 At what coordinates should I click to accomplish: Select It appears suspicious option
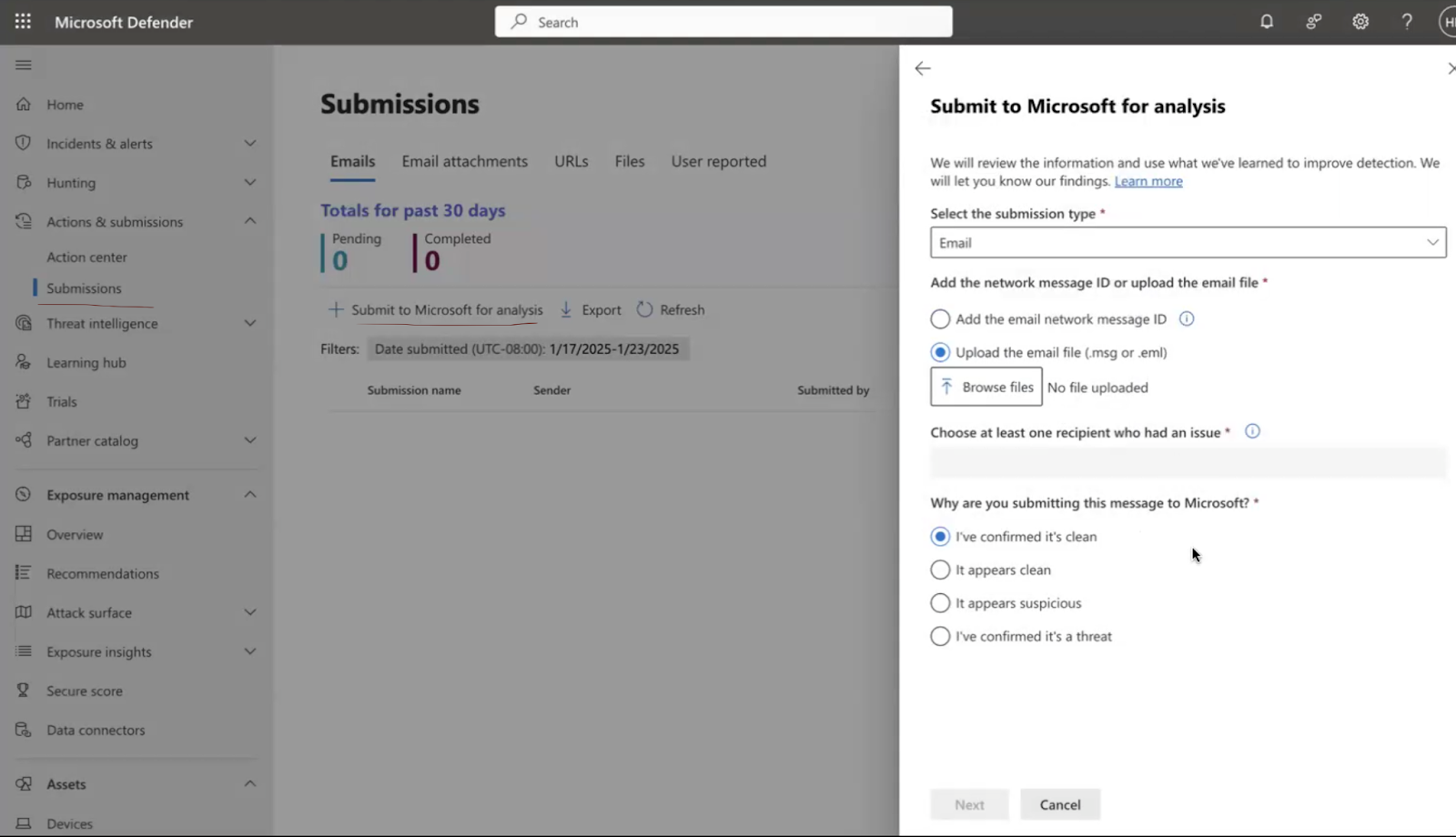click(x=940, y=603)
